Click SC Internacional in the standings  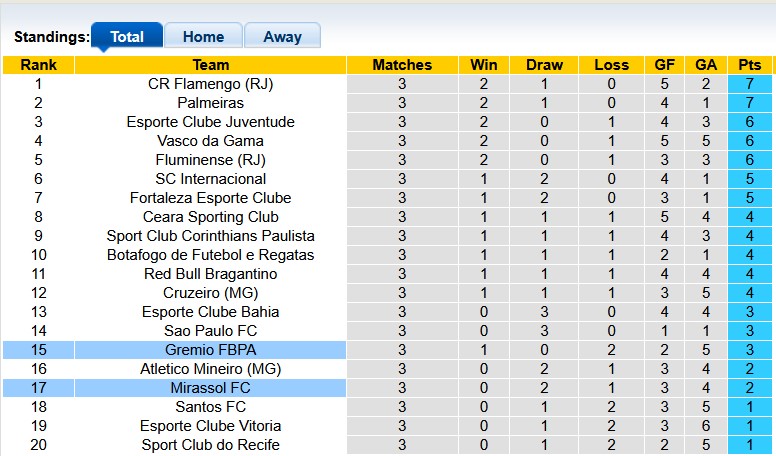pos(210,179)
